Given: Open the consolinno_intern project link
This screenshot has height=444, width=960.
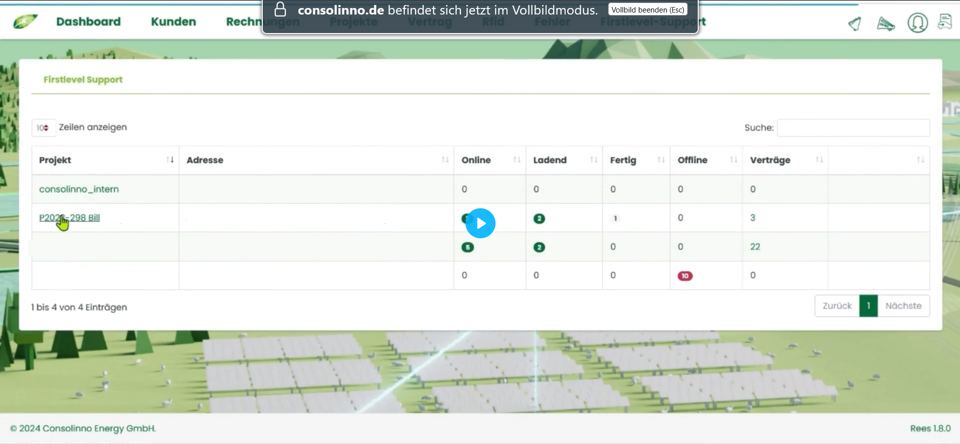Looking at the screenshot, I should pos(79,189).
